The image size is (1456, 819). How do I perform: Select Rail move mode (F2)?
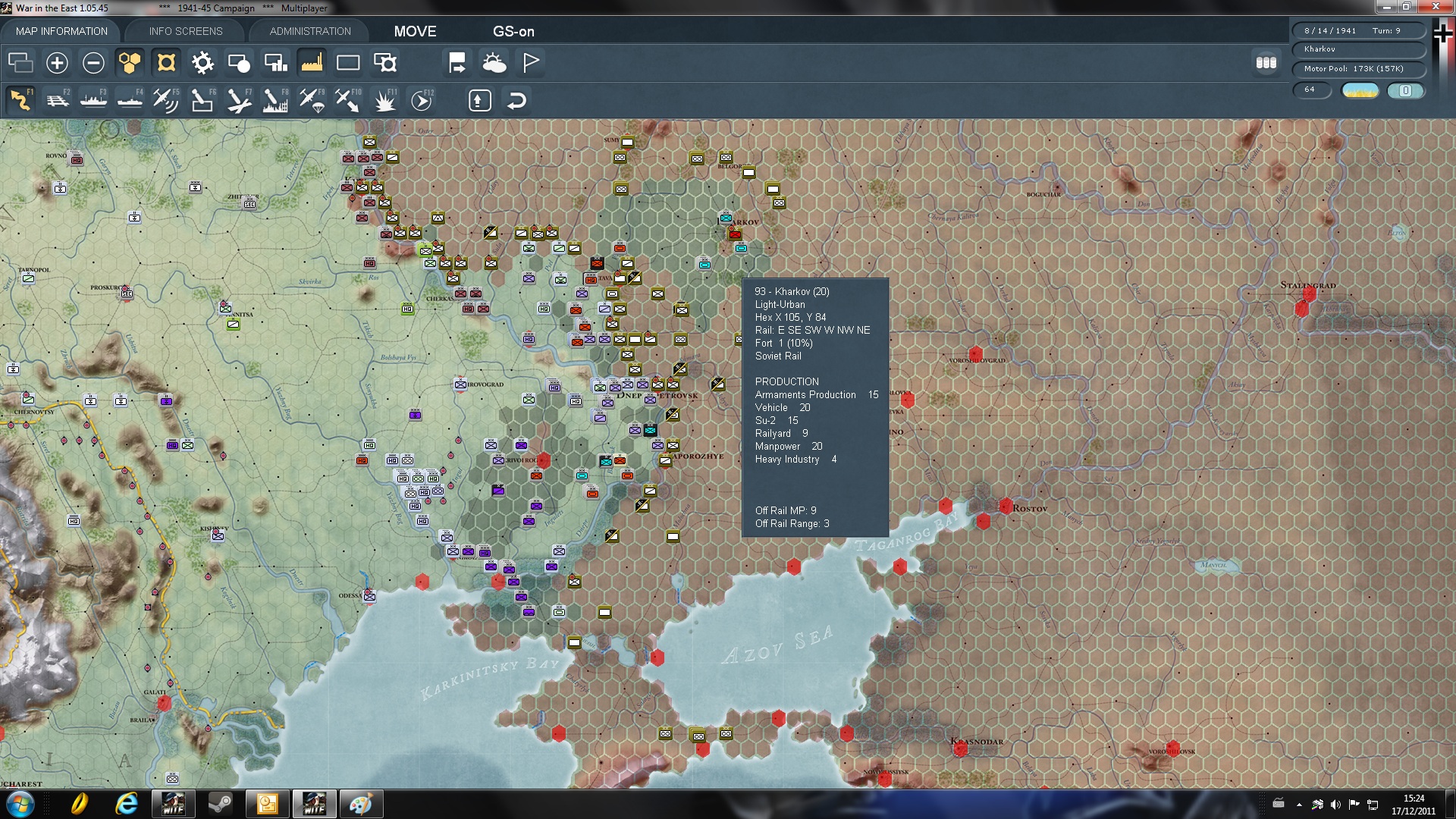click(x=57, y=100)
